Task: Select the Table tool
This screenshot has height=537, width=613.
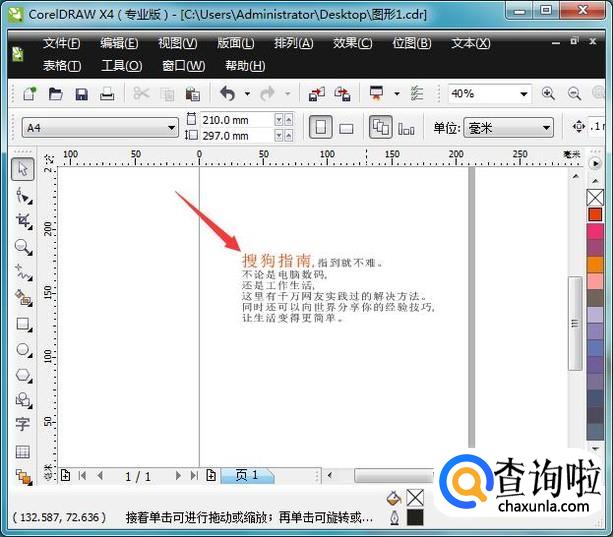Action: click(23, 452)
